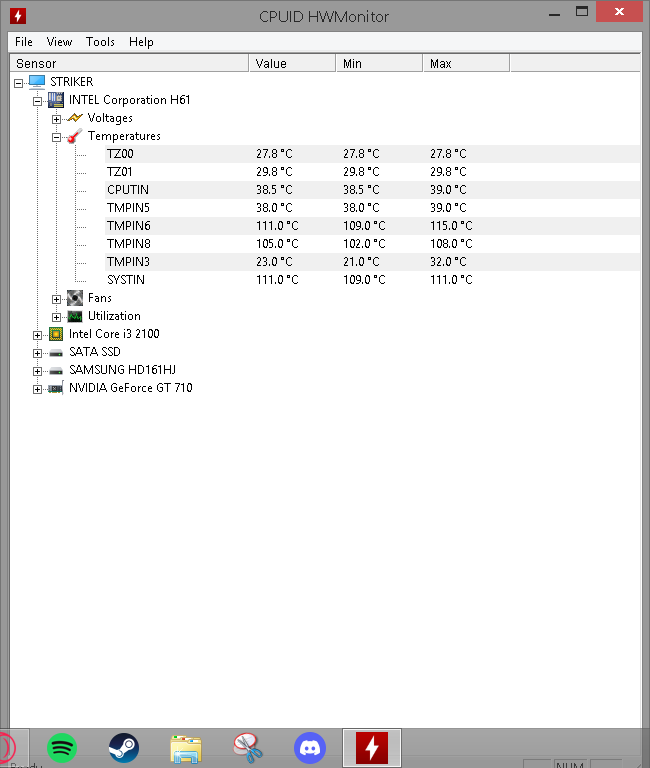Open Snipping Tool from the taskbar
Image resolution: width=650 pixels, height=768 pixels.
[x=248, y=748]
